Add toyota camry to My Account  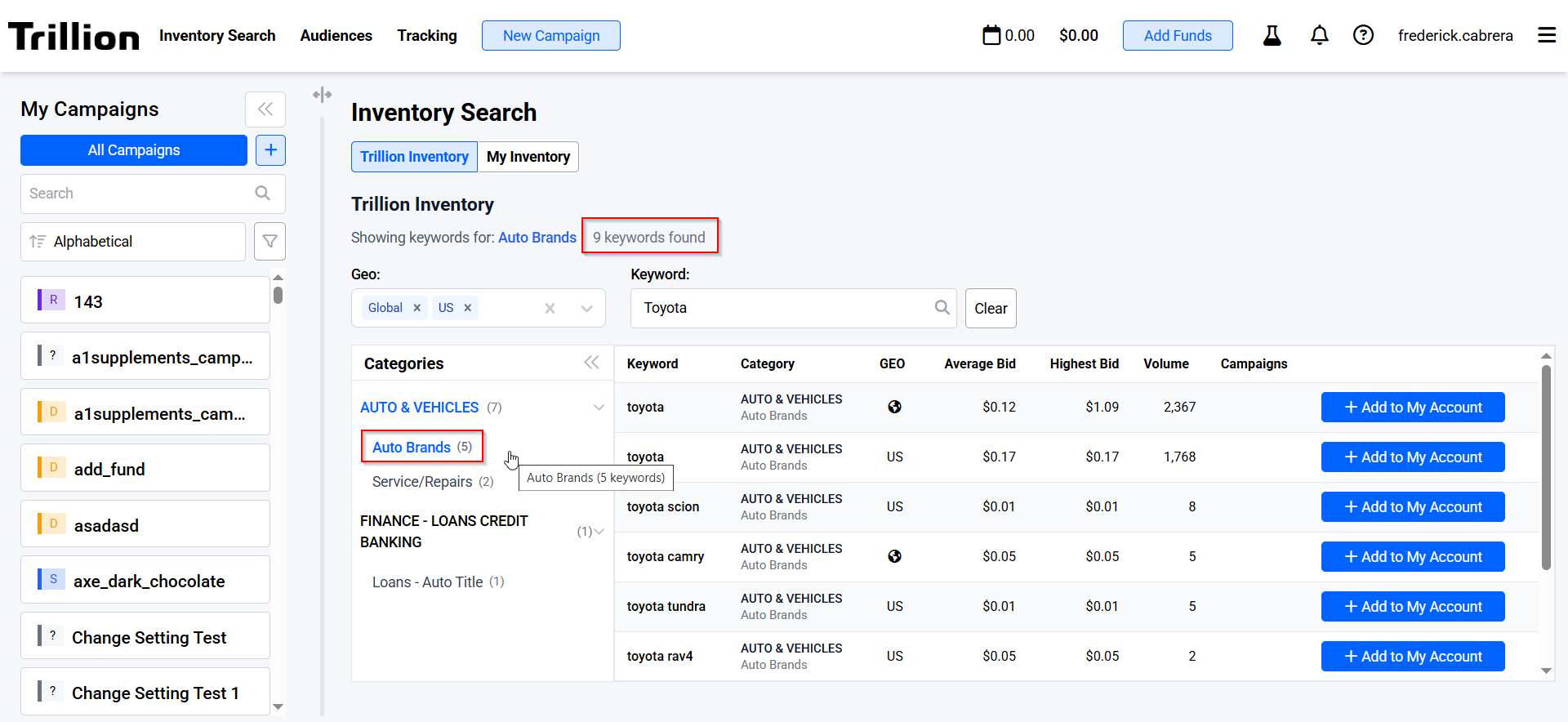point(1412,557)
